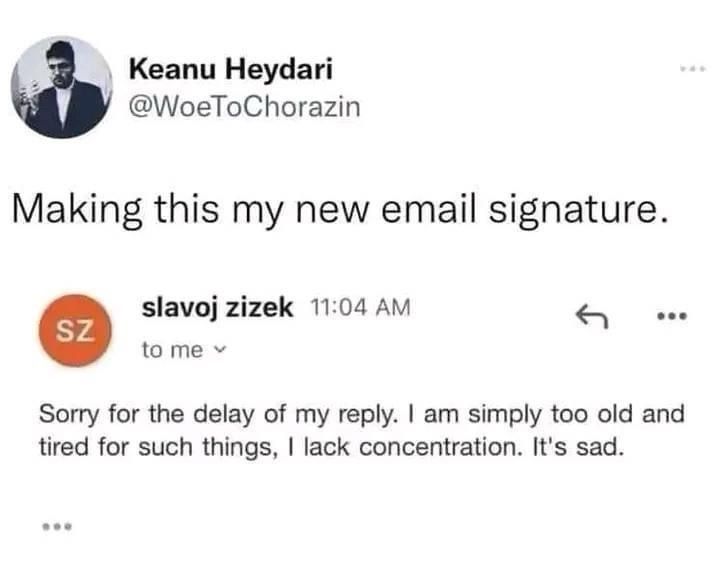Click the 'Making this my new email signature' text

[x=340, y=210]
